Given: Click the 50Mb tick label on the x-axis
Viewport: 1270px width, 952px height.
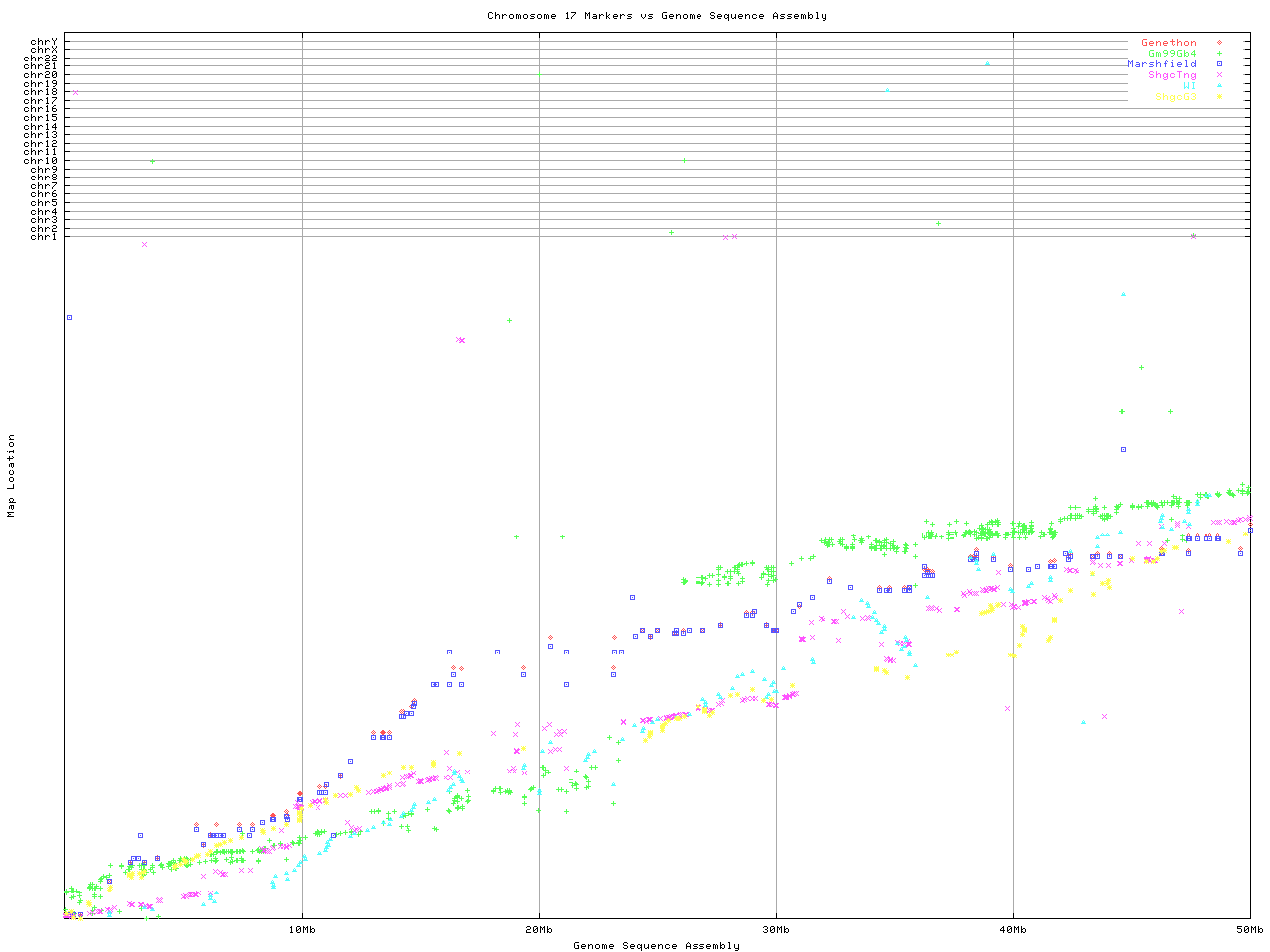Looking at the screenshot, I should click(1249, 929).
